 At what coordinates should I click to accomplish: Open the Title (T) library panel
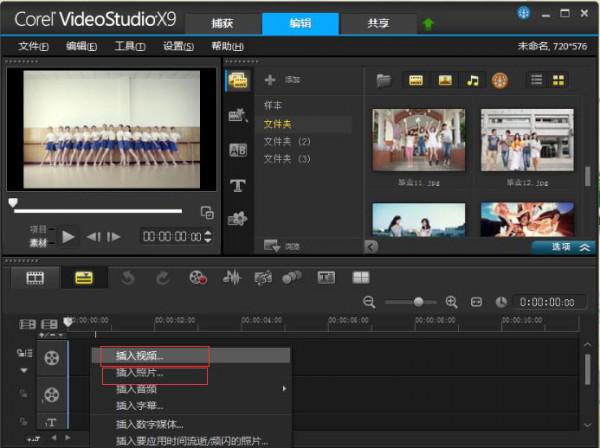pyautogui.click(x=238, y=185)
